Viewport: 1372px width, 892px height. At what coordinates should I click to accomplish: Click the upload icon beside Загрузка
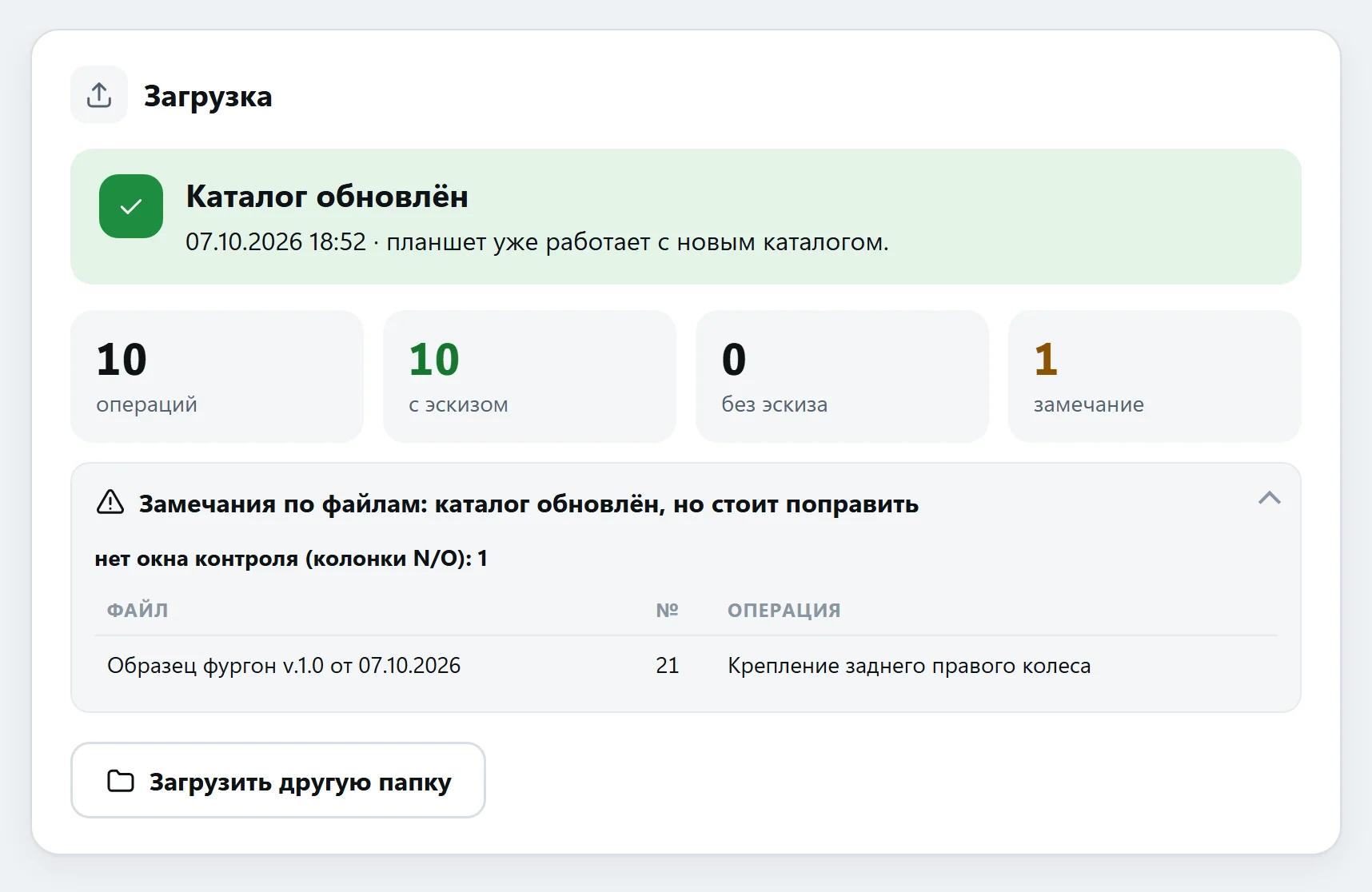99,94
